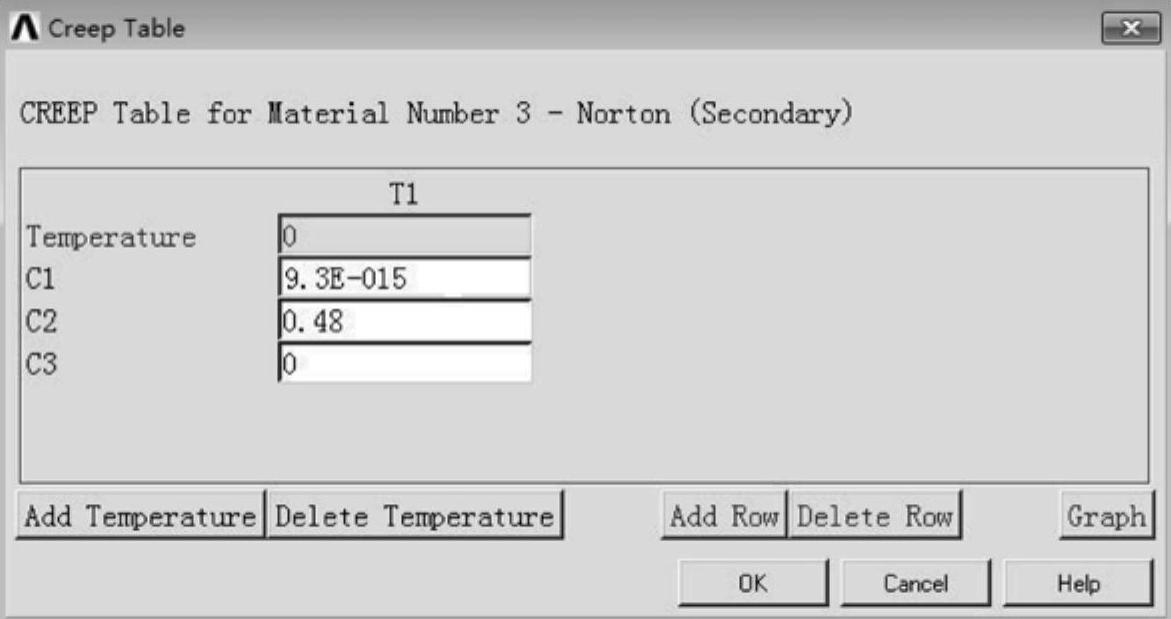Open the Graph view of creep data

[x=1105, y=516]
